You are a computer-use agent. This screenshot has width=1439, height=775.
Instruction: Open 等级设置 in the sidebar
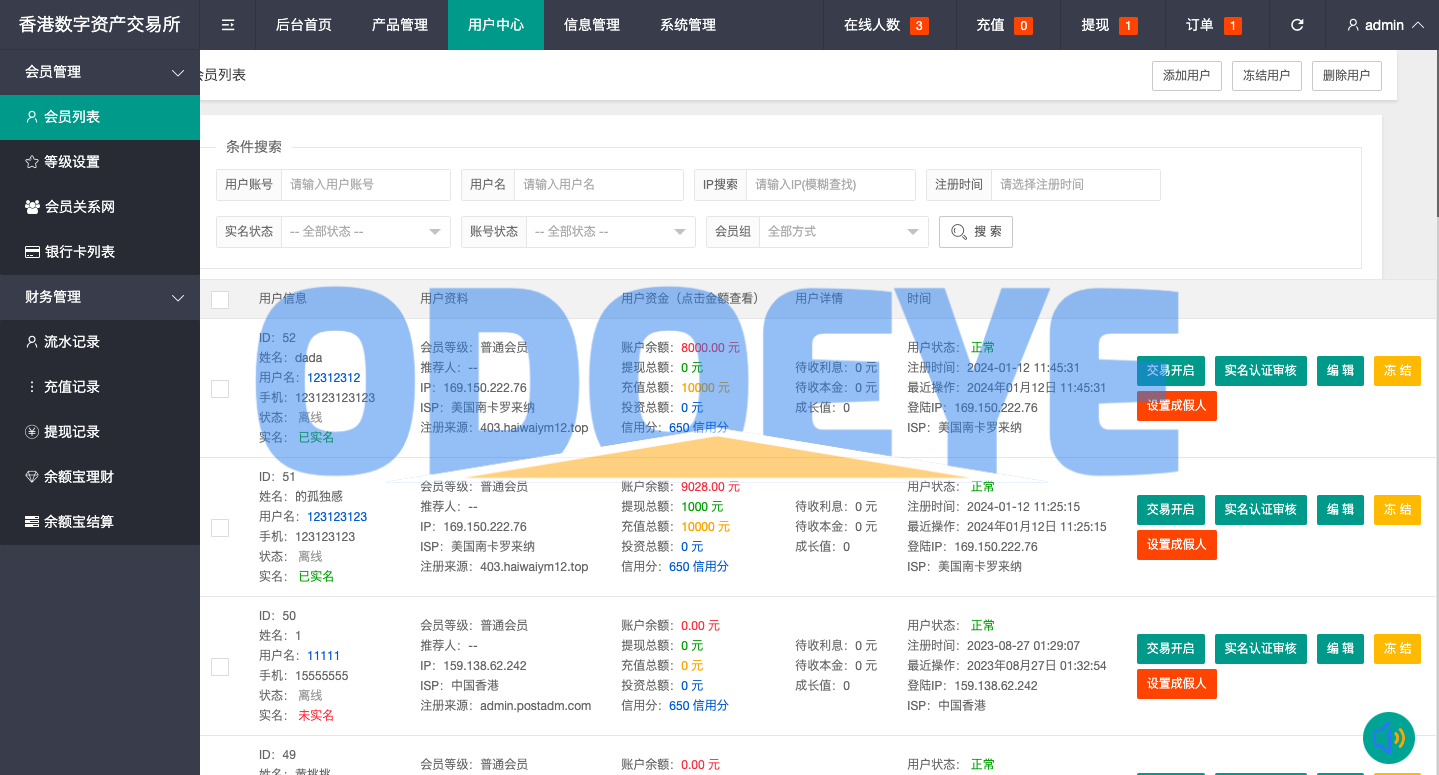point(100,162)
